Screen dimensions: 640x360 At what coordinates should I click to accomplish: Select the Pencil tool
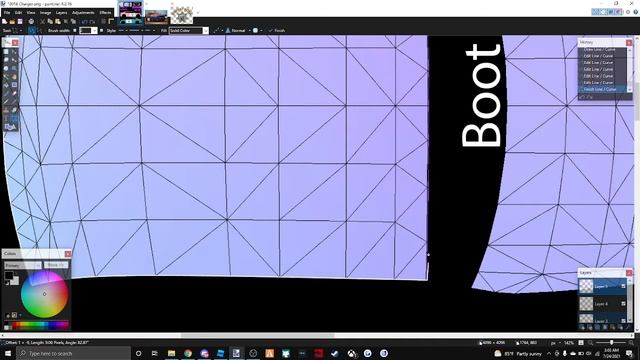[6, 102]
